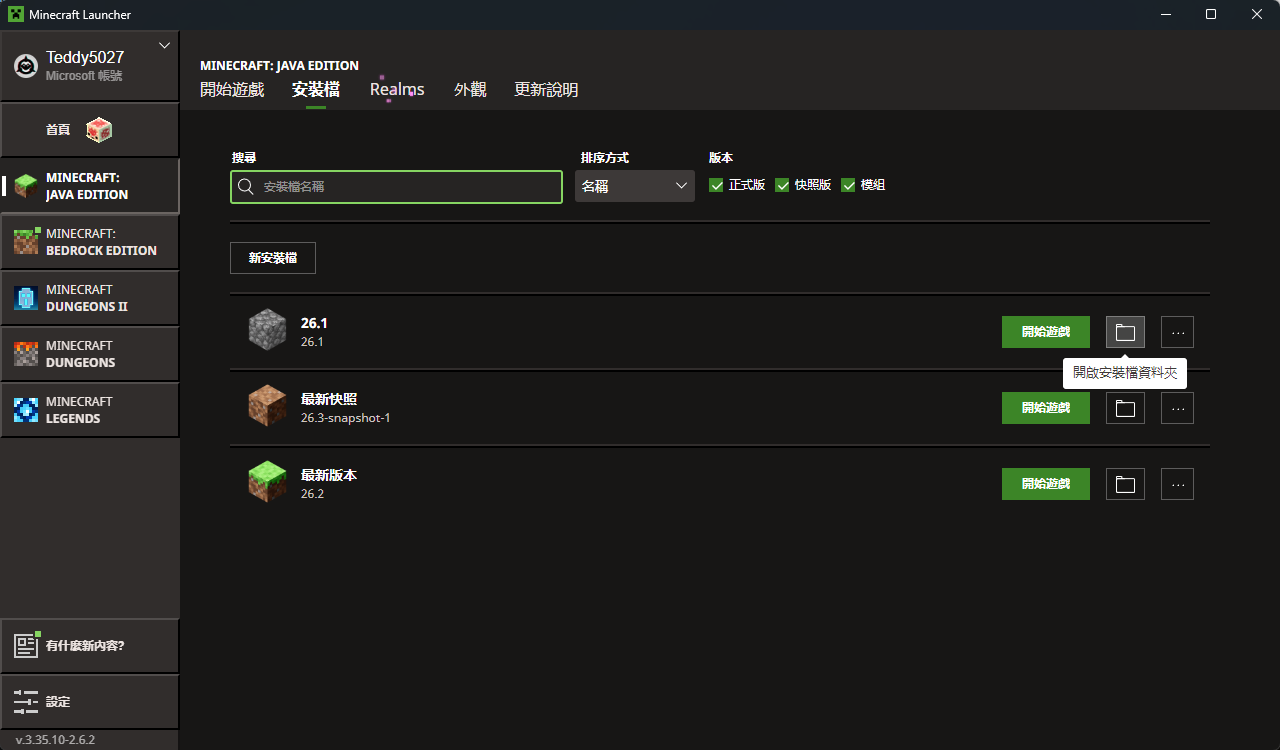This screenshot has width=1280, height=750.
Task: Select the 26.1 installation name text
Action: point(314,323)
